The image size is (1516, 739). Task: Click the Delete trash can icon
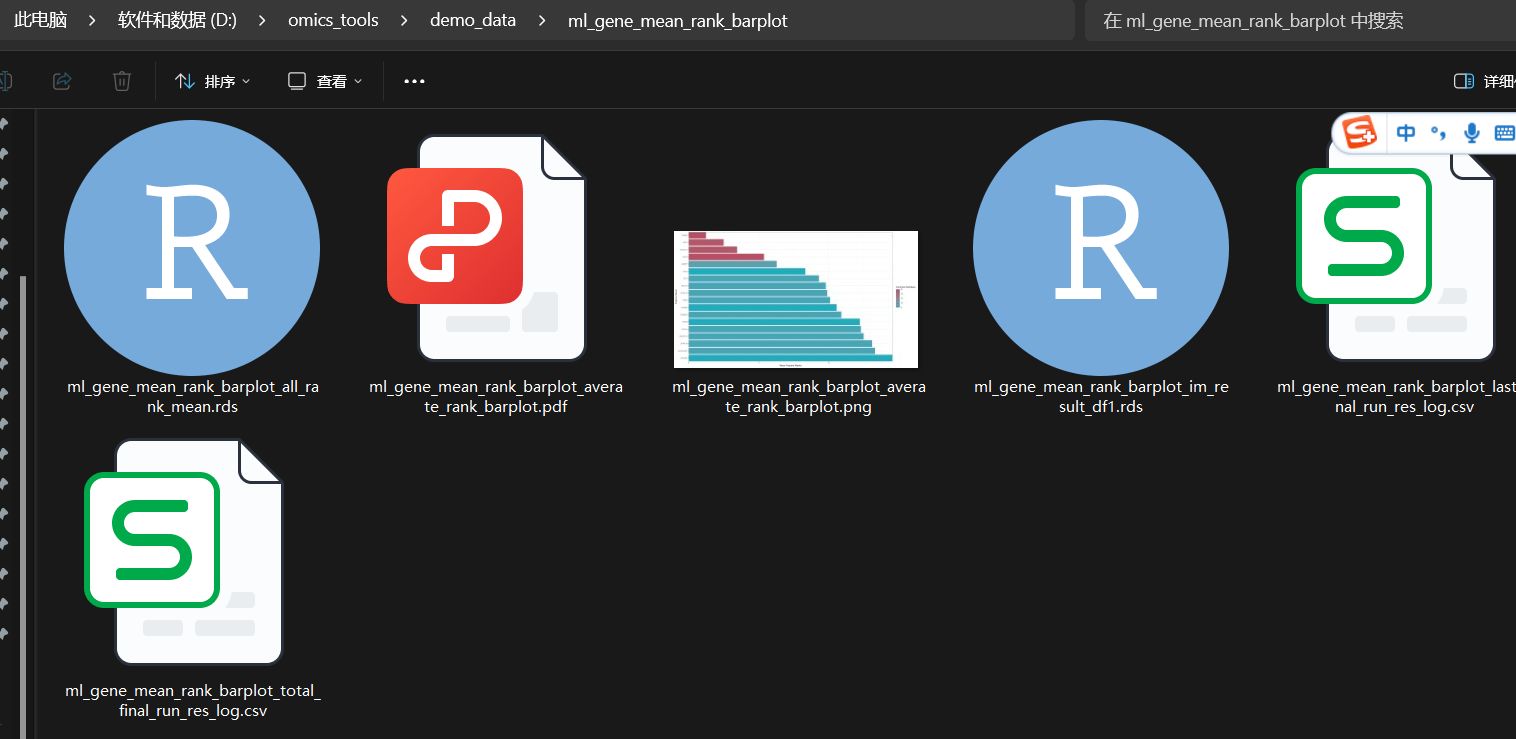122,81
